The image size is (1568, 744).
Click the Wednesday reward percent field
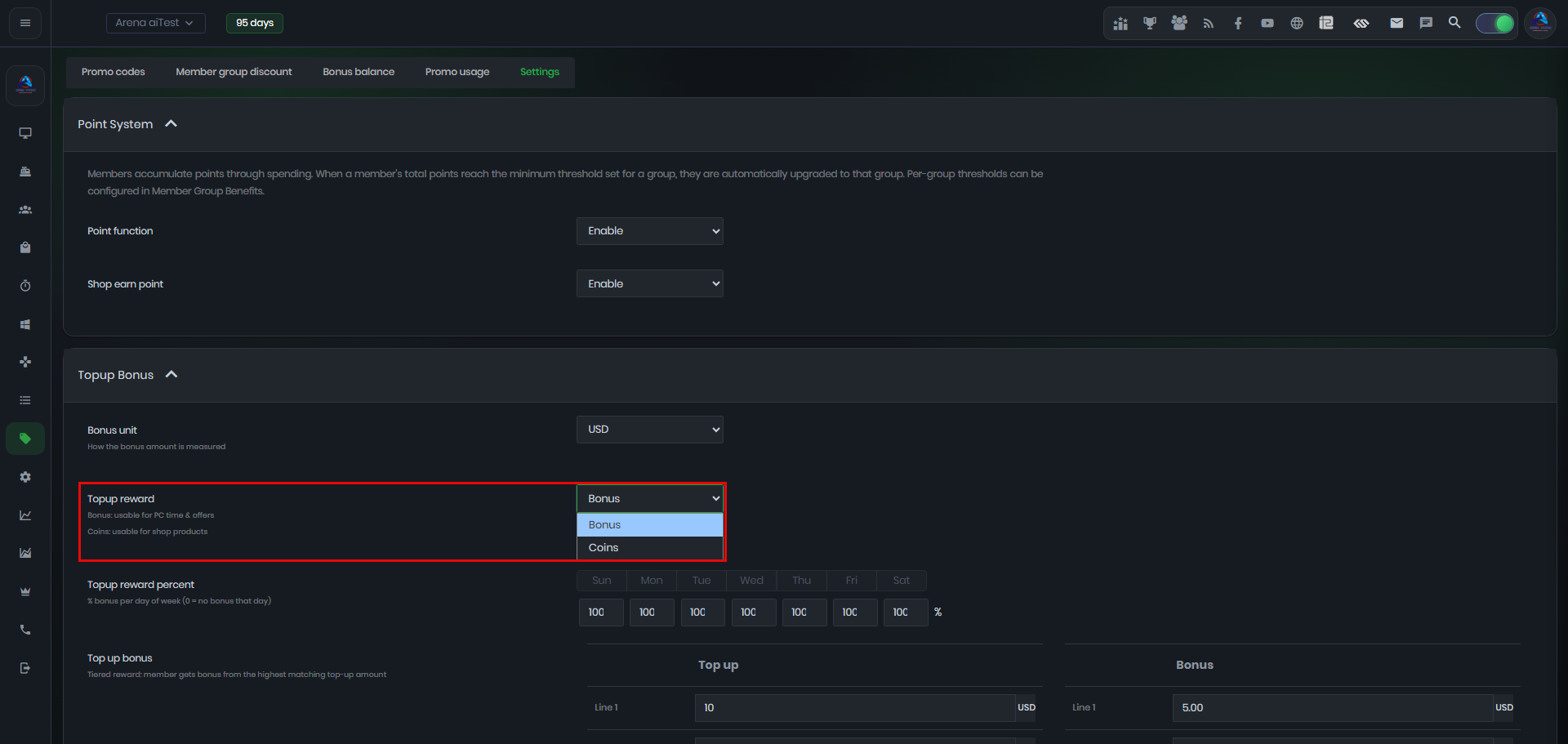tap(753, 613)
